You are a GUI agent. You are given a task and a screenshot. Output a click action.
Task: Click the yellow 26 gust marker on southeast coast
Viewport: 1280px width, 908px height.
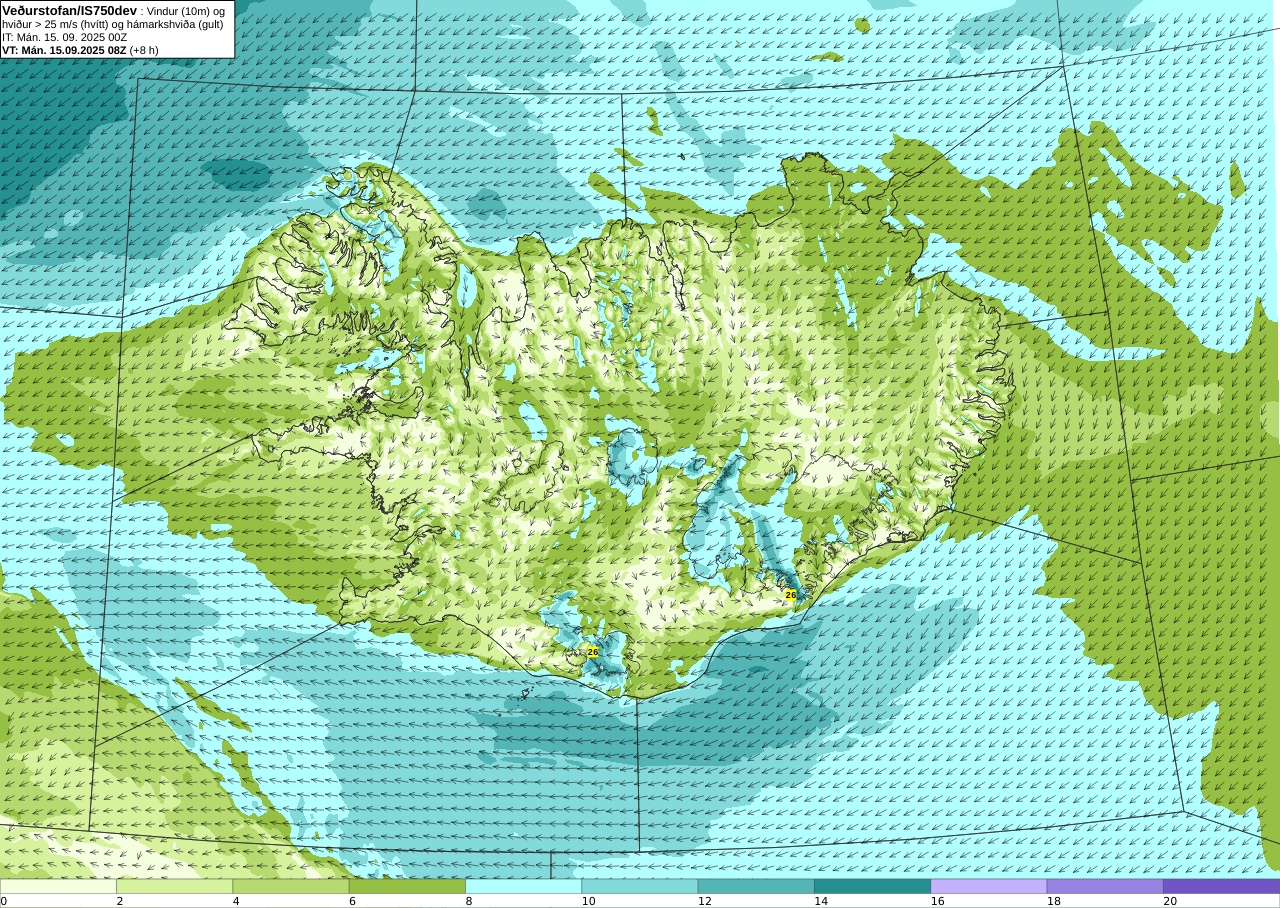[x=791, y=595]
